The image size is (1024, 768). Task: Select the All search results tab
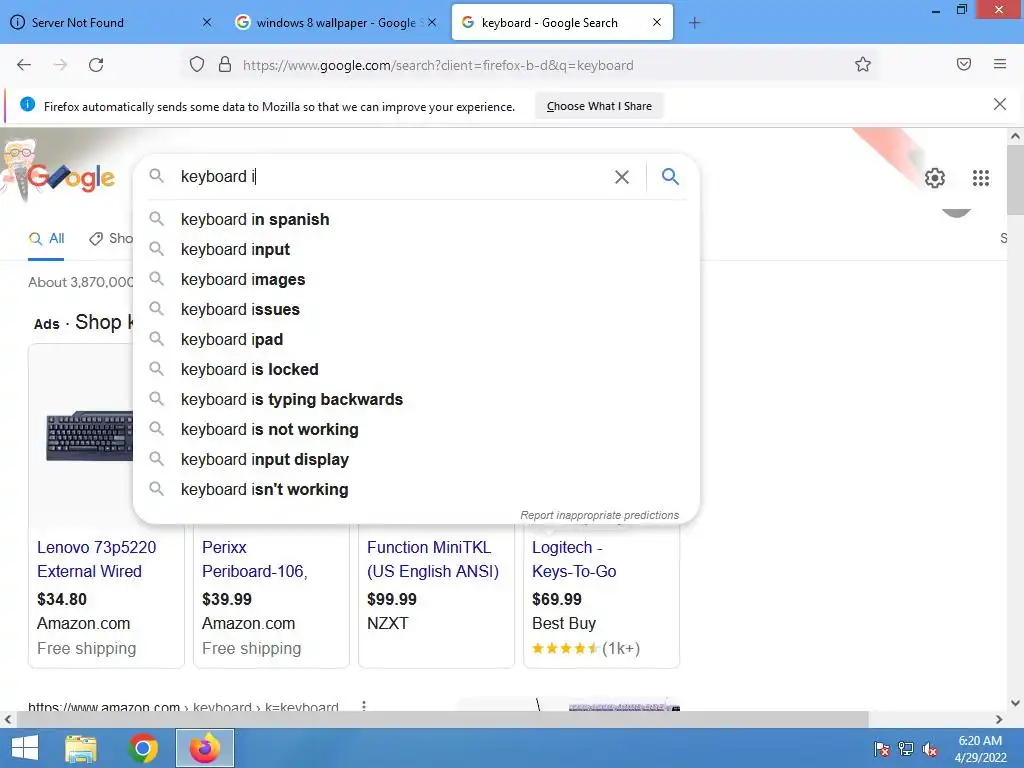[46, 238]
